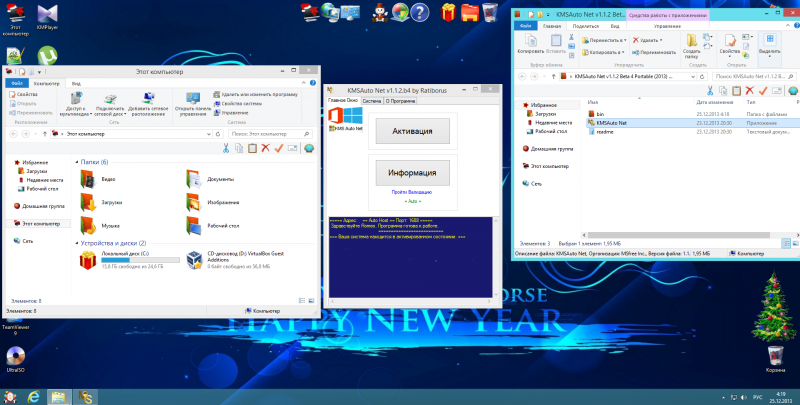This screenshot has height=405, width=800.
Task: Open the Пройти Валидацию link
Action: pyautogui.click(x=412, y=192)
